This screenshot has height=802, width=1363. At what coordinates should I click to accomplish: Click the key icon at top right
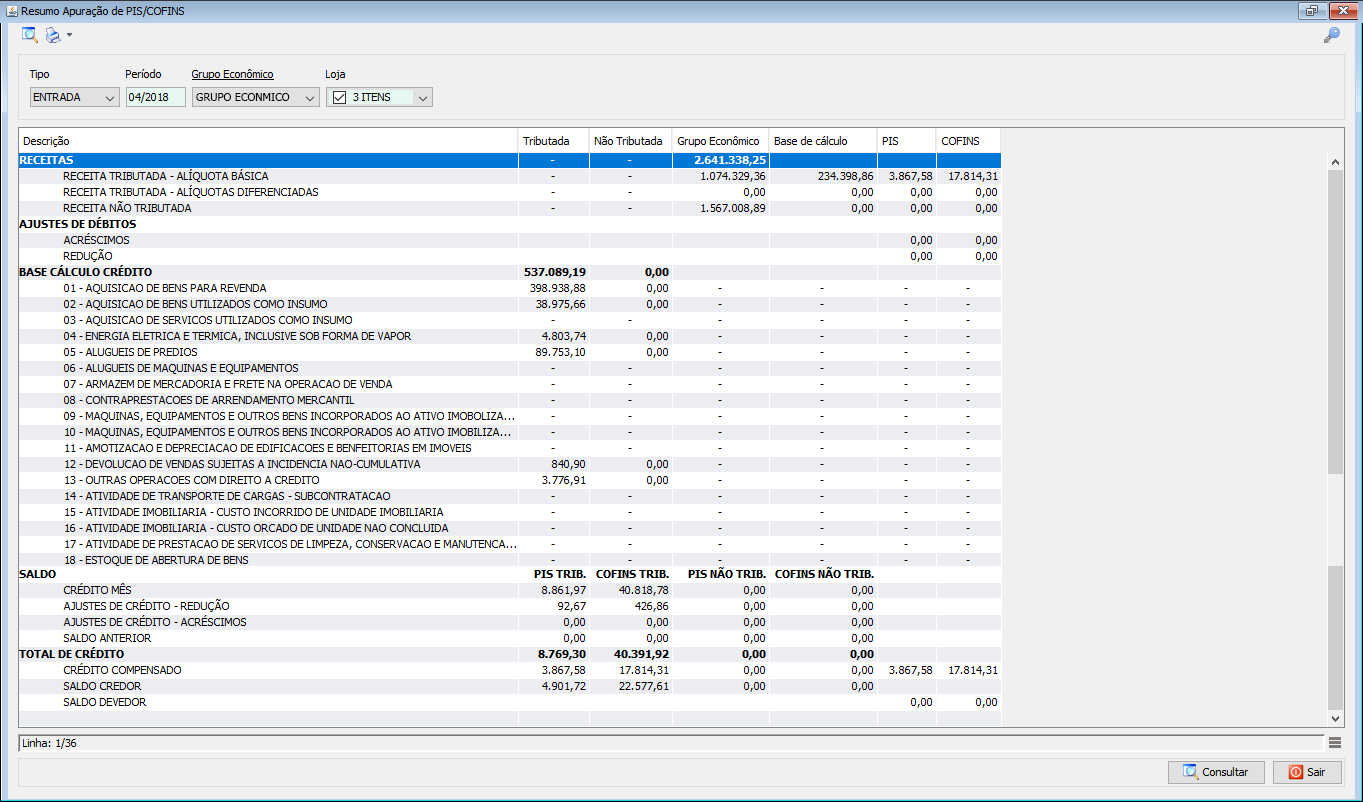coord(1331,36)
